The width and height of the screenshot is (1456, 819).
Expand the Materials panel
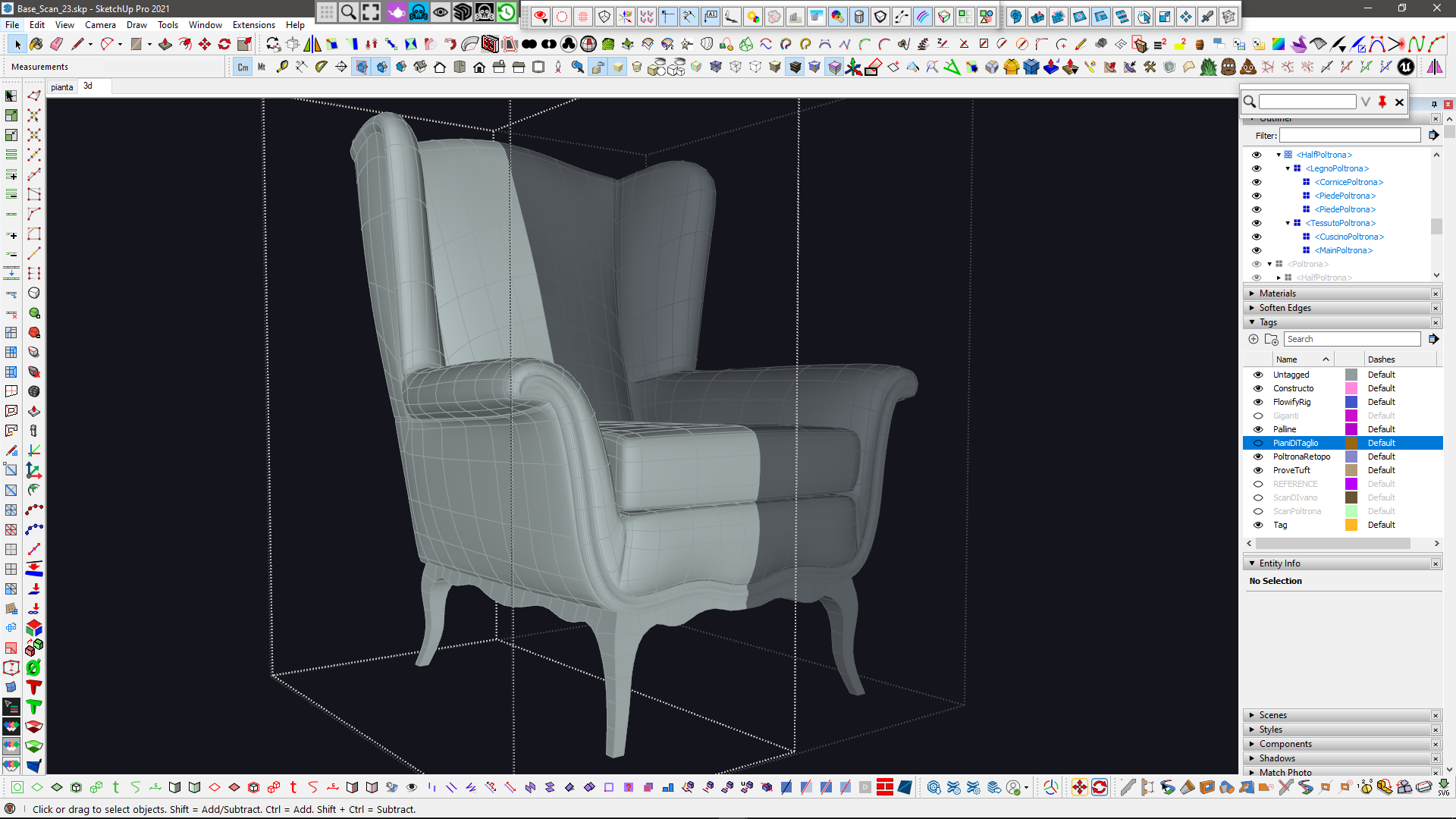point(1277,293)
